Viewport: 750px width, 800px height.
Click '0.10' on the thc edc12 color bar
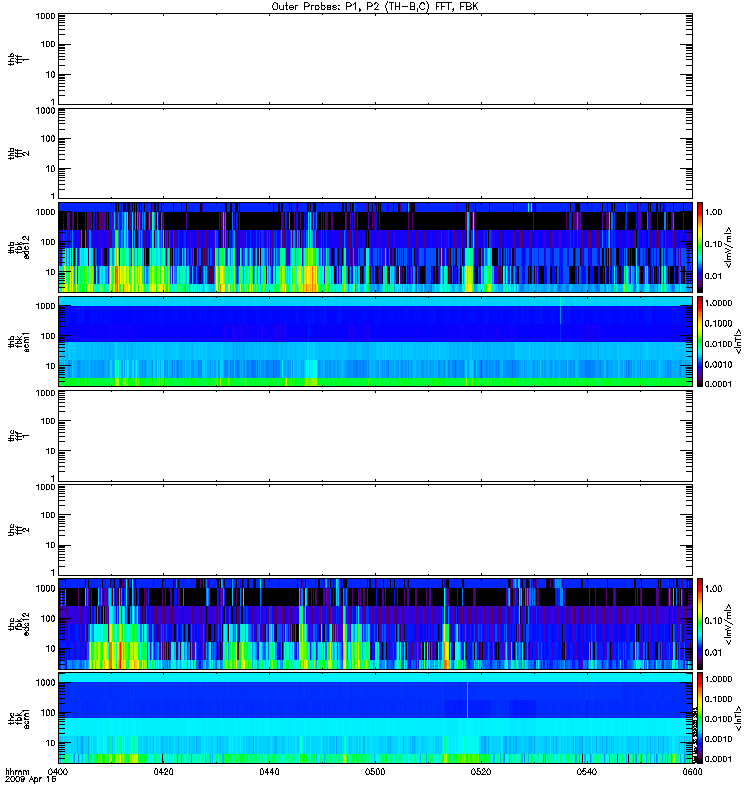[x=713, y=620]
